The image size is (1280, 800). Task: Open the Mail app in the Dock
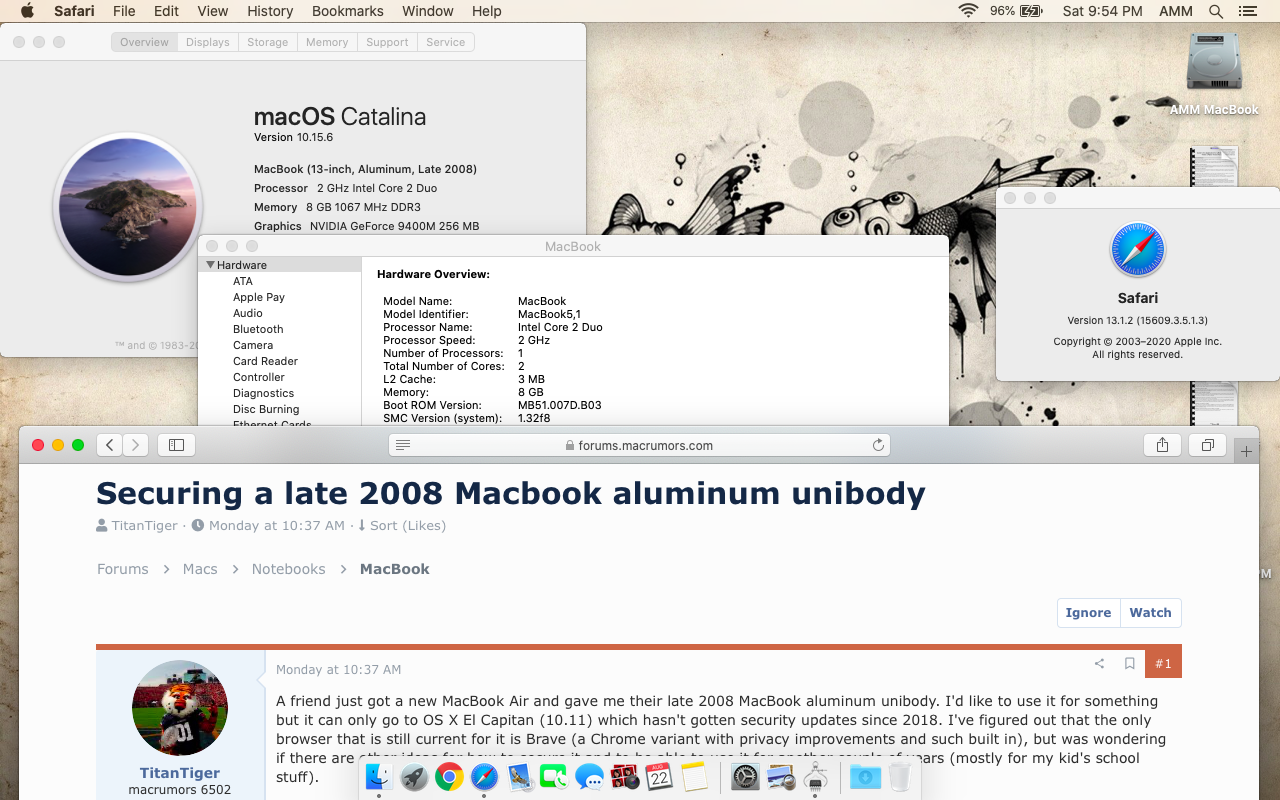[519, 776]
